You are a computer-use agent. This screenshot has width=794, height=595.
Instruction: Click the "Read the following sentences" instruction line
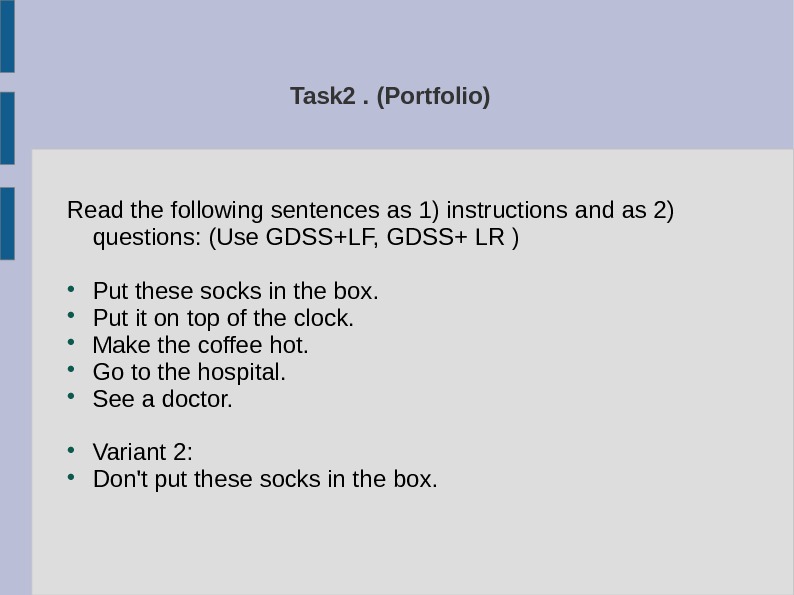point(370,211)
